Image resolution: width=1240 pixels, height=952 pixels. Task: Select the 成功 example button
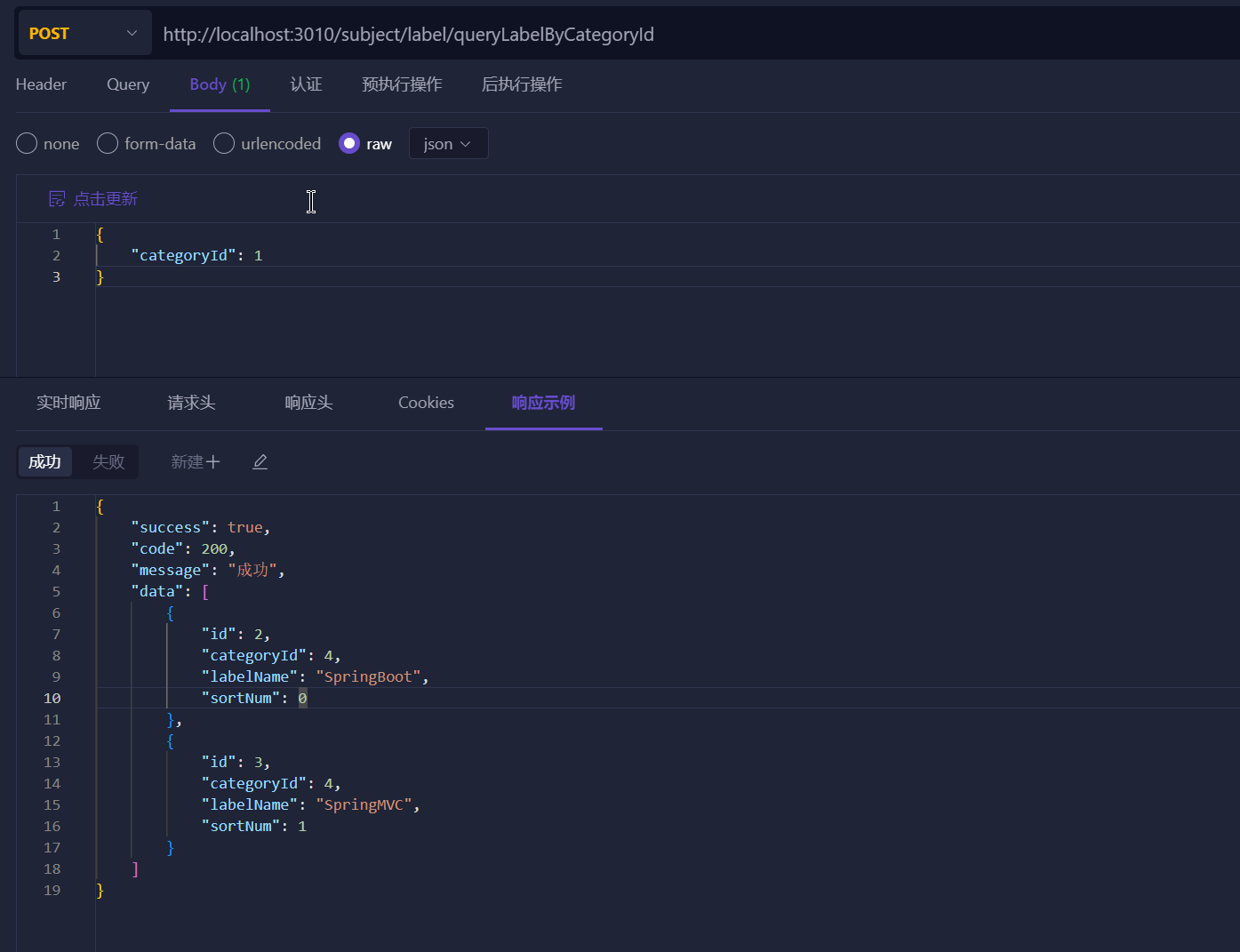click(x=44, y=461)
